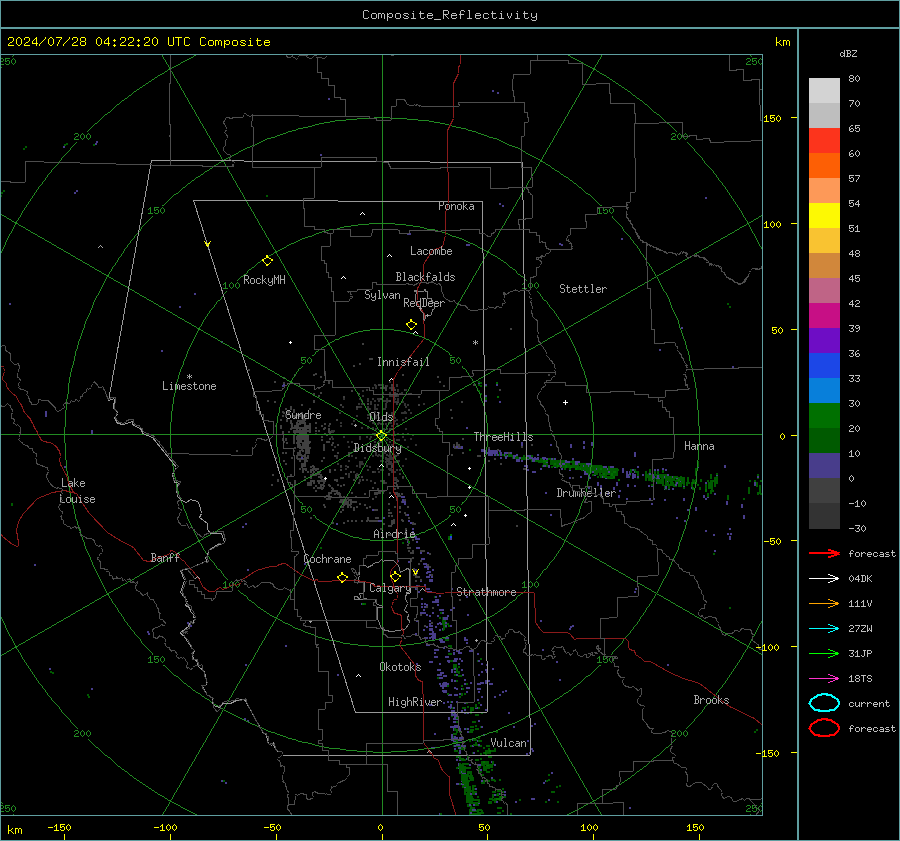Select the Okotoks label

click(400, 667)
